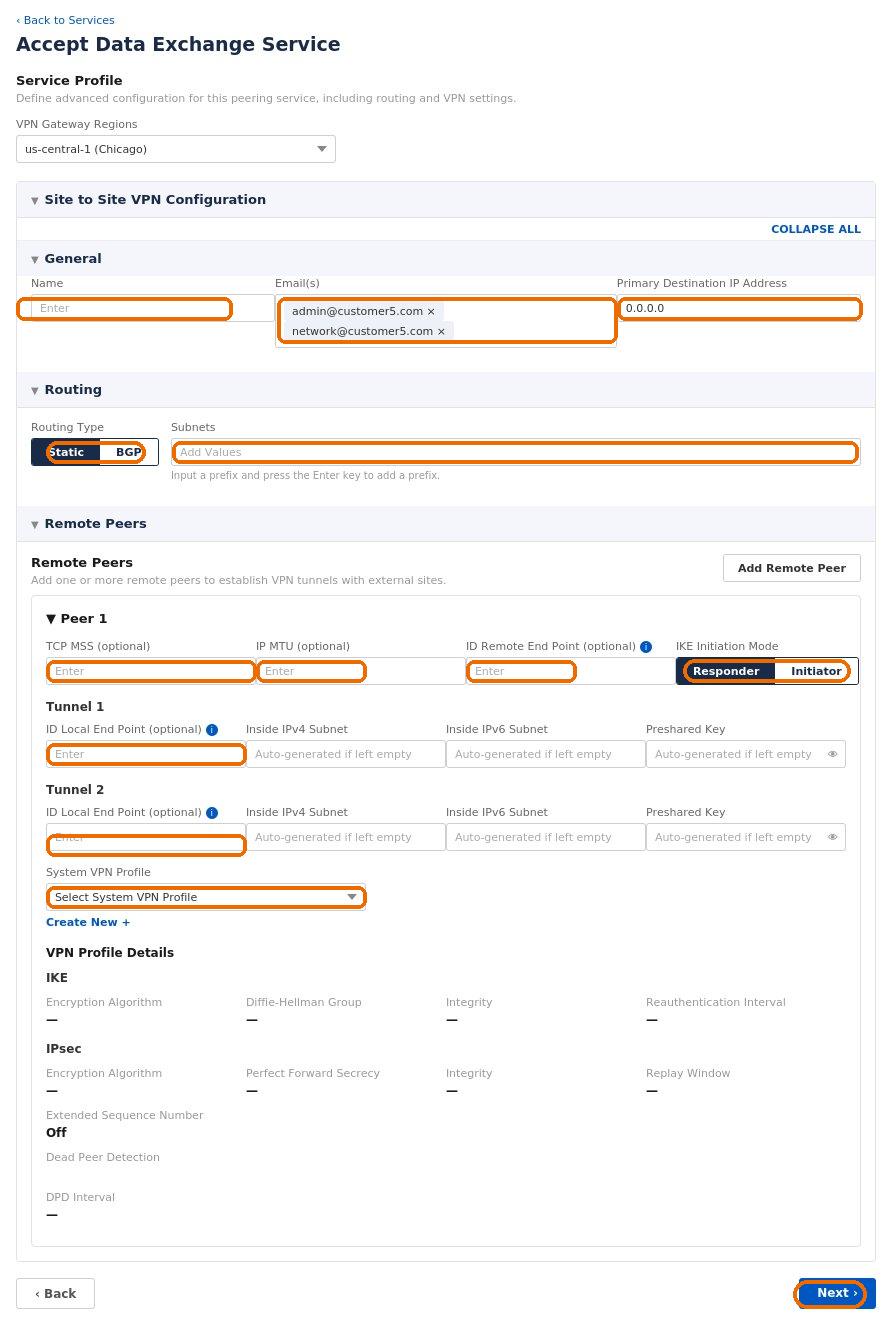Click Tunnel 2 Inside IPv6 Subnet field
Screen dimensions: 892x1325
click(x=546, y=837)
